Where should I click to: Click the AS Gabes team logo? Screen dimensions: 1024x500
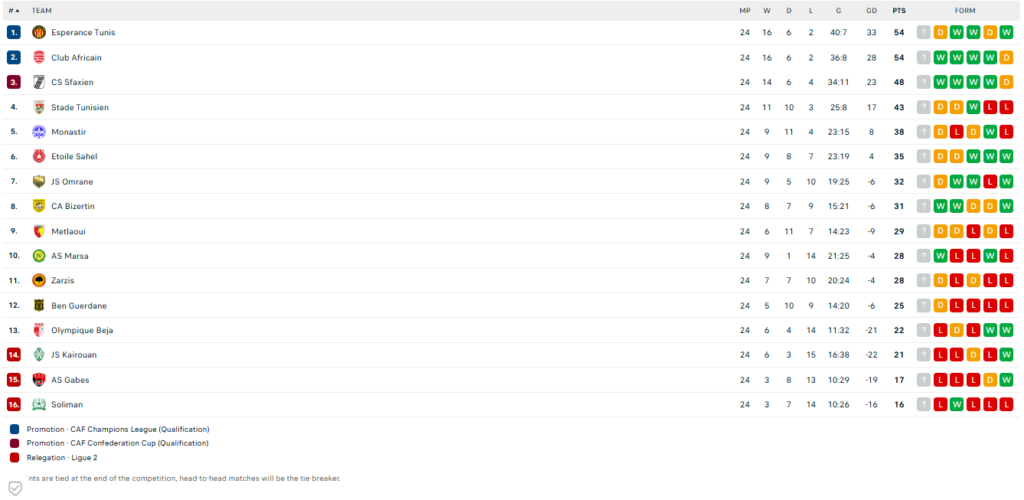click(39, 380)
